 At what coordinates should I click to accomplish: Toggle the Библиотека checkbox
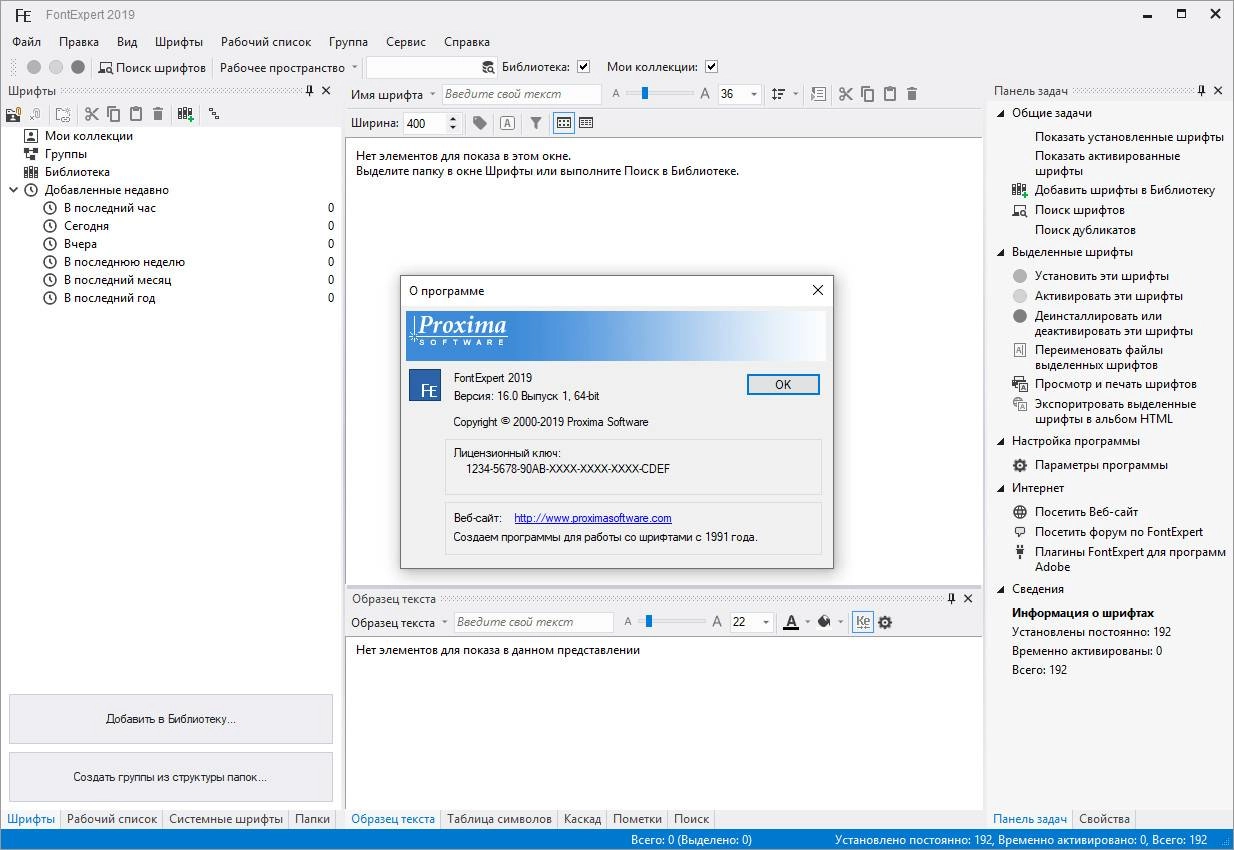pyautogui.click(x=584, y=67)
